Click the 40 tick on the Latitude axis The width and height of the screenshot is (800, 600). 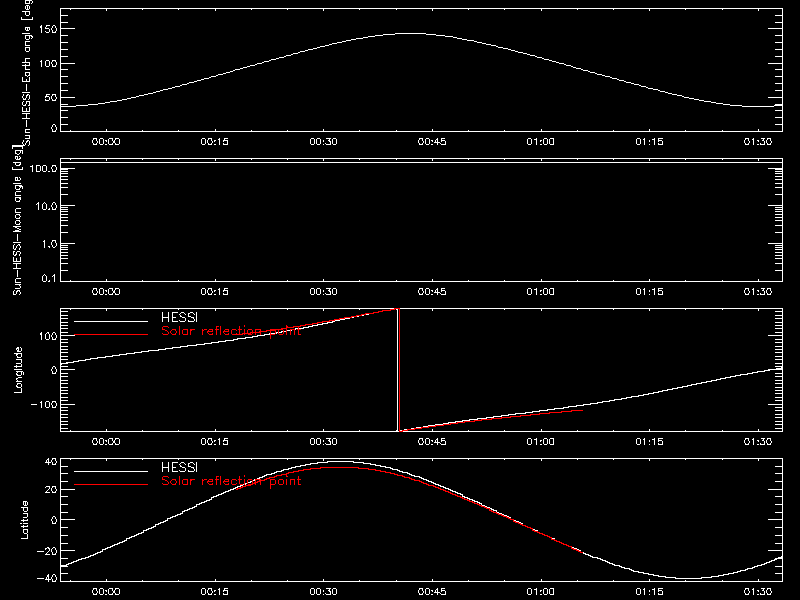51,462
